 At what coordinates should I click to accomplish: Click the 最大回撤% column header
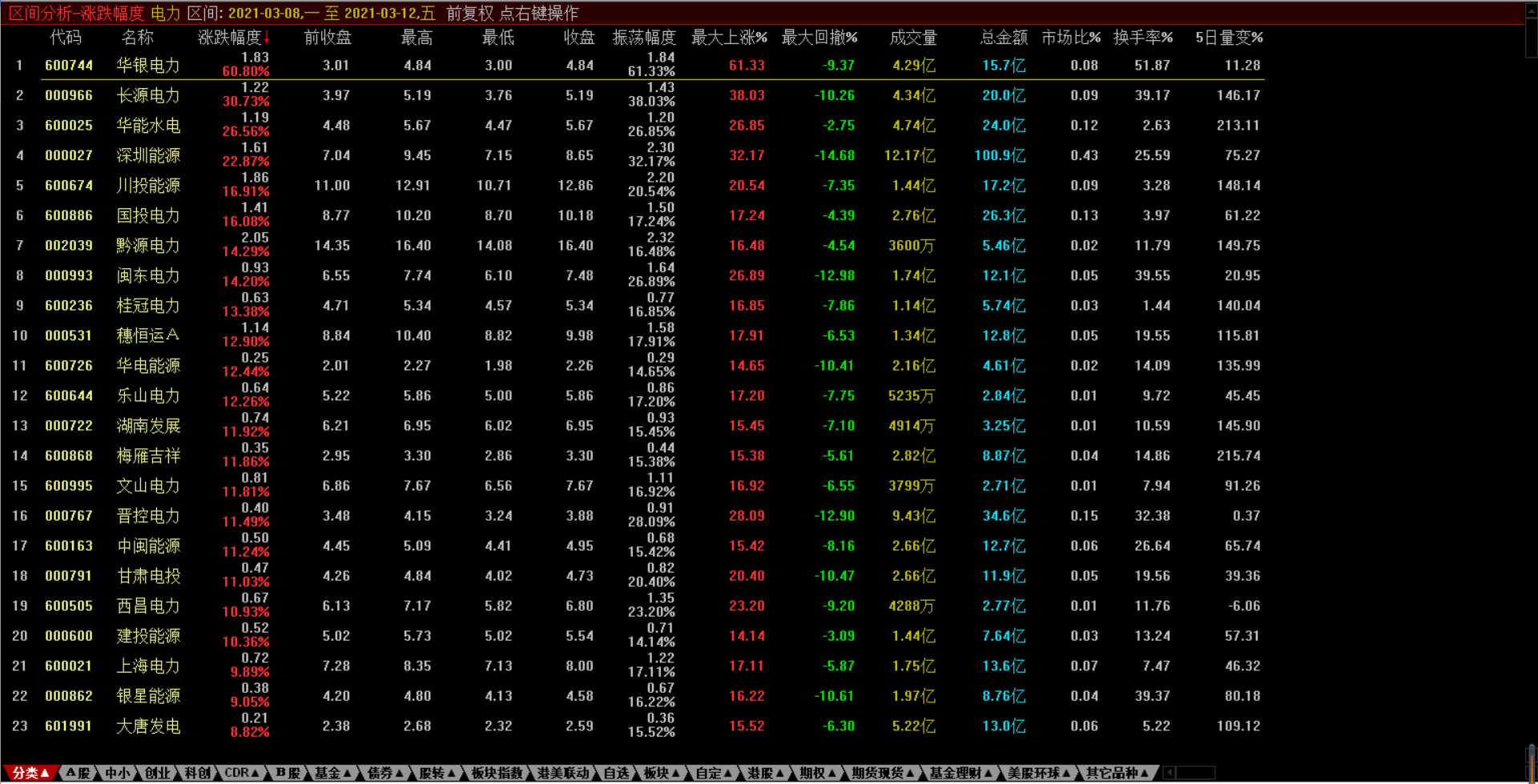(819, 38)
